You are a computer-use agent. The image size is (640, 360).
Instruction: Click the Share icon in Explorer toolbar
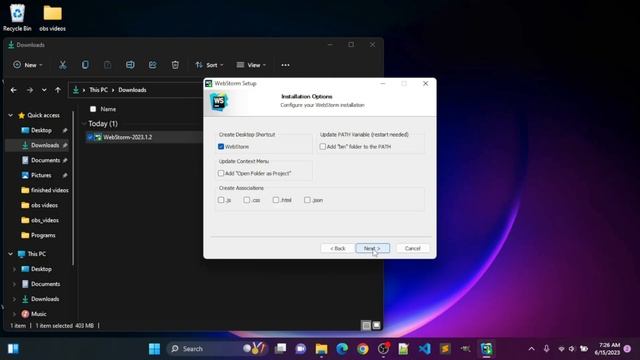pos(153,65)
